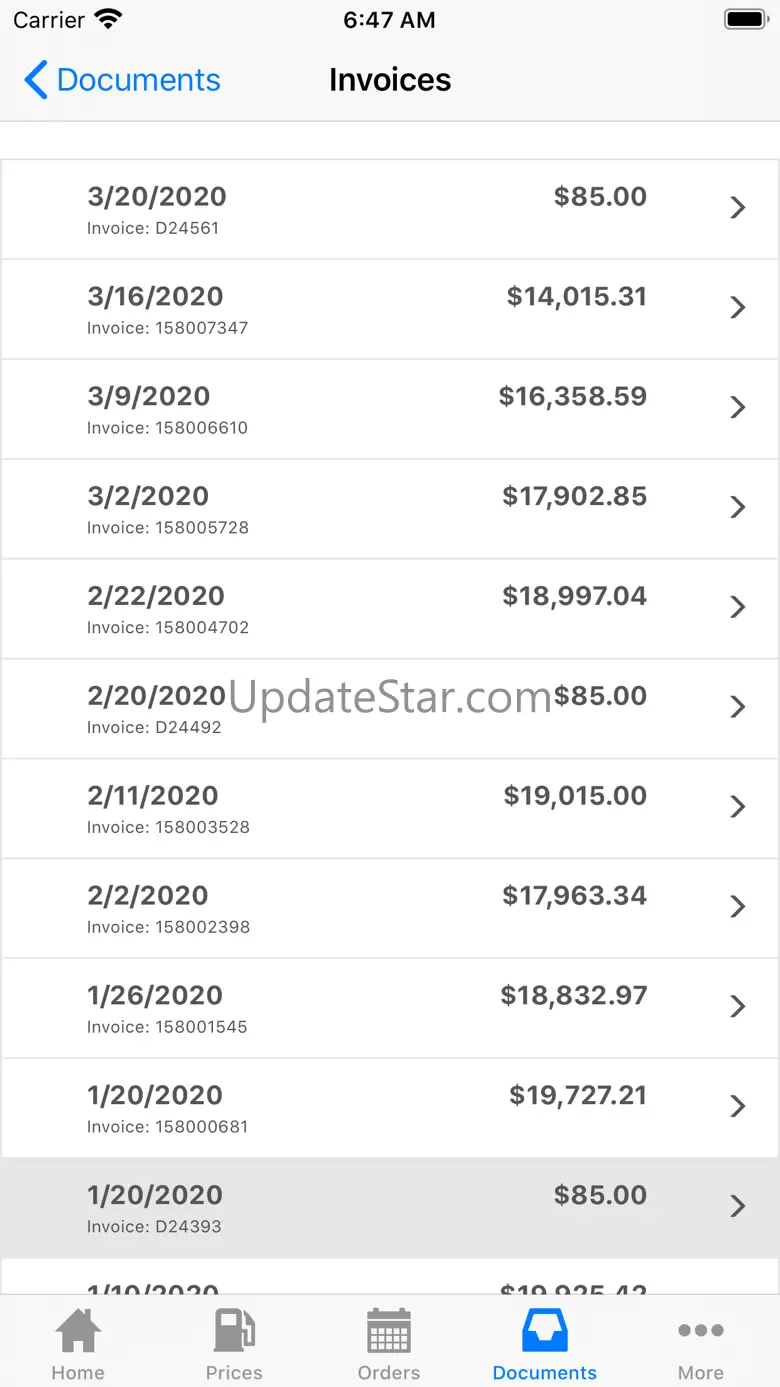The height and width of the screenshot is (1387, 780).
Task: Select the Documents inbox tray icon
Action: tap(545, 1332)
